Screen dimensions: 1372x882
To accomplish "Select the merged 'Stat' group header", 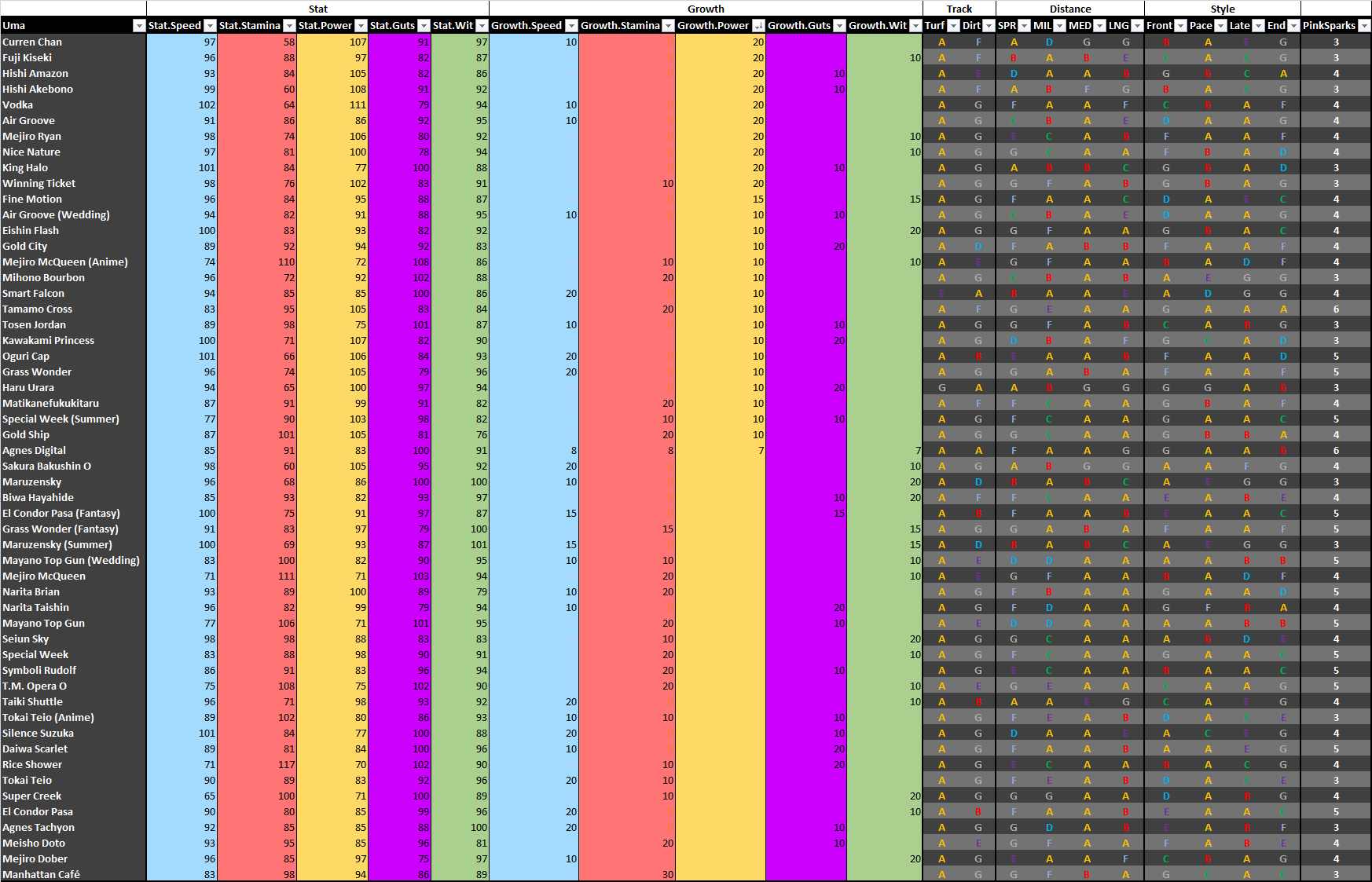I will pos(318,9).
